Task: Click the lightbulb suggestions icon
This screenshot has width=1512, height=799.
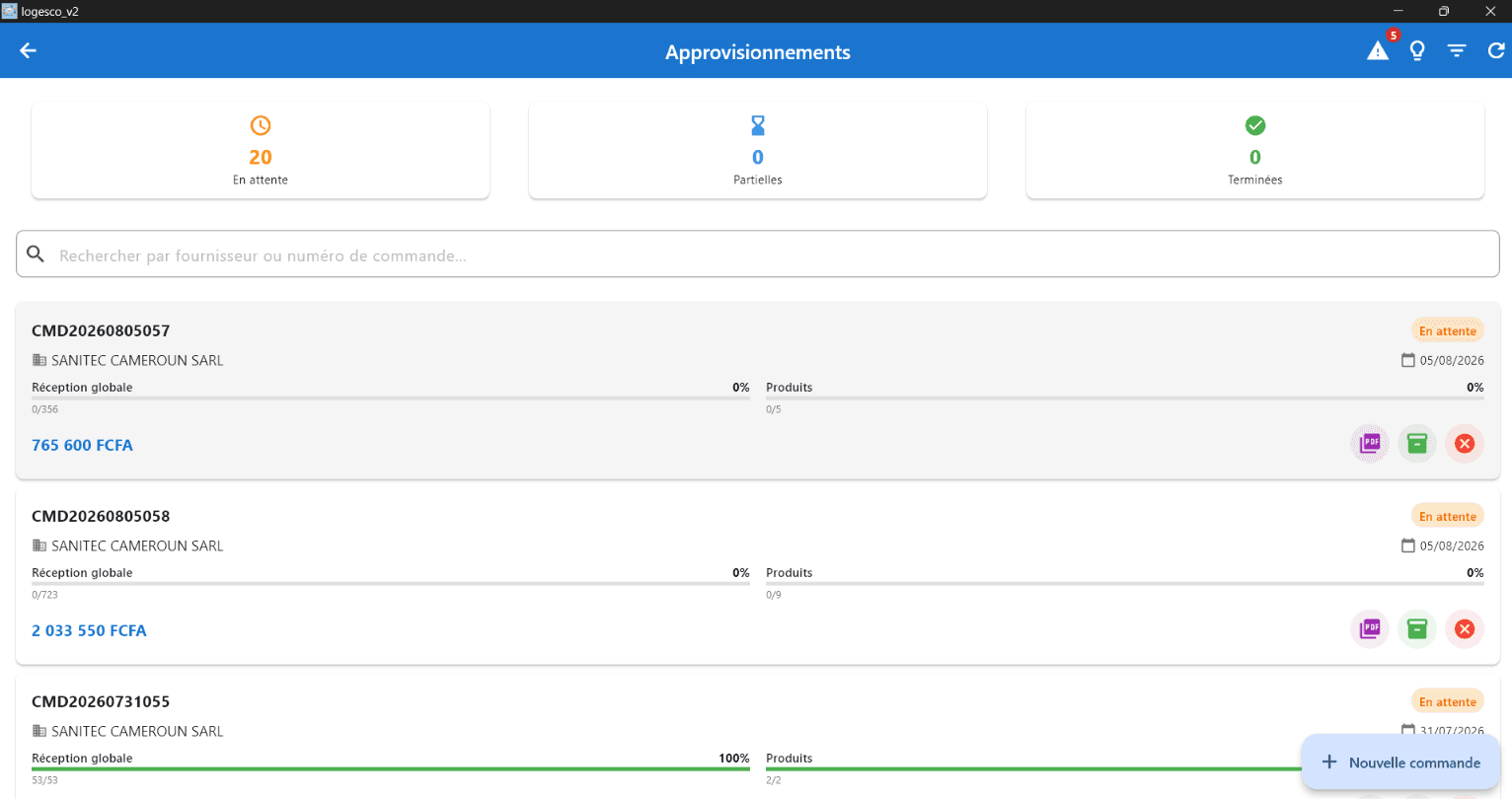Action: 1417,50
